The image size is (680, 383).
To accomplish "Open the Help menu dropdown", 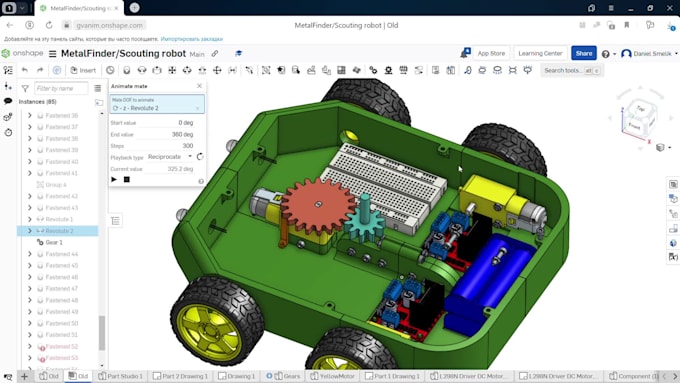I will pyautogui.click(x=608, y=54).
